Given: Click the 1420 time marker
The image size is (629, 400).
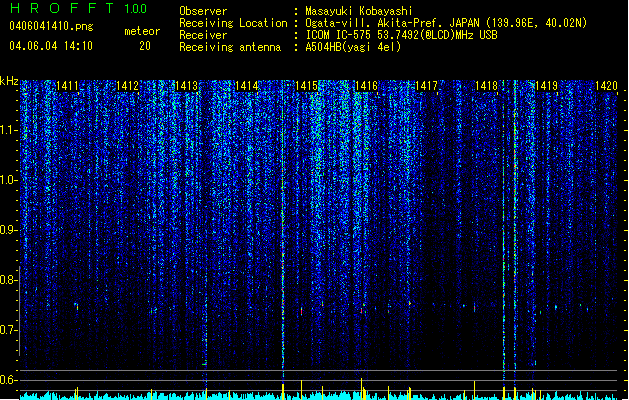Looking at the screenshot, I should coord(606,86).
